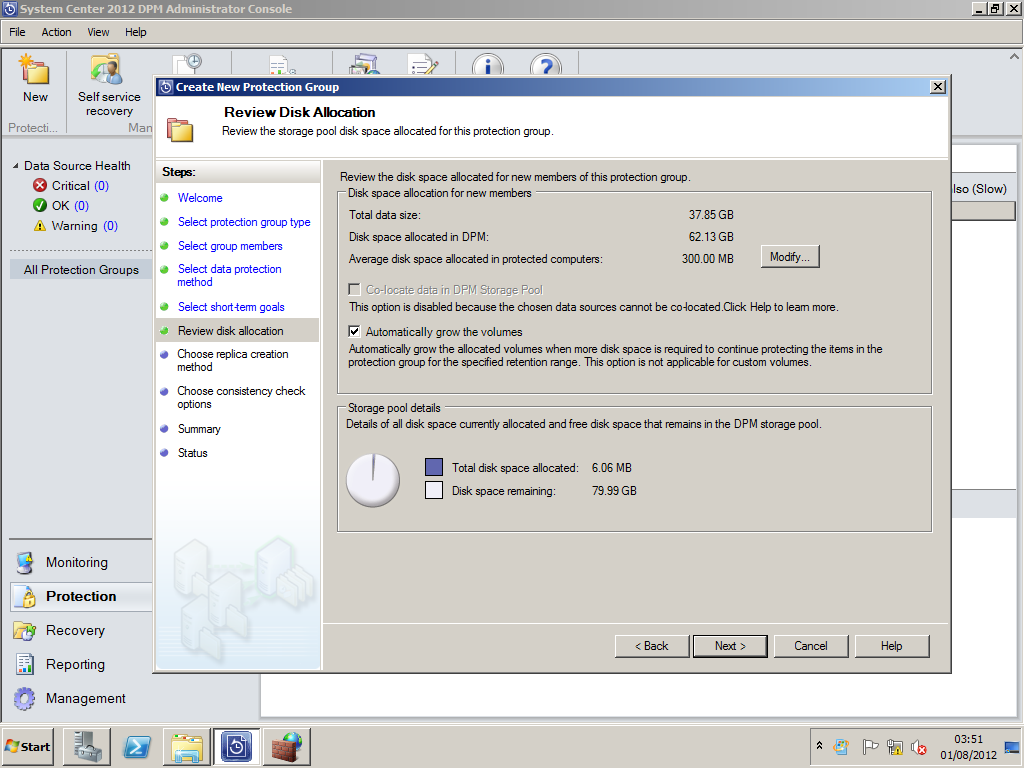Click the protection group folder icon in dialog header
Viewport: 1024px width, 768px height.
point(180,129)
